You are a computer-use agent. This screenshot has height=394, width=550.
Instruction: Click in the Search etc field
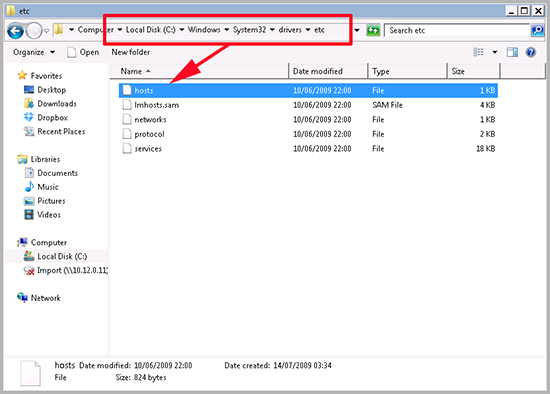457,31
